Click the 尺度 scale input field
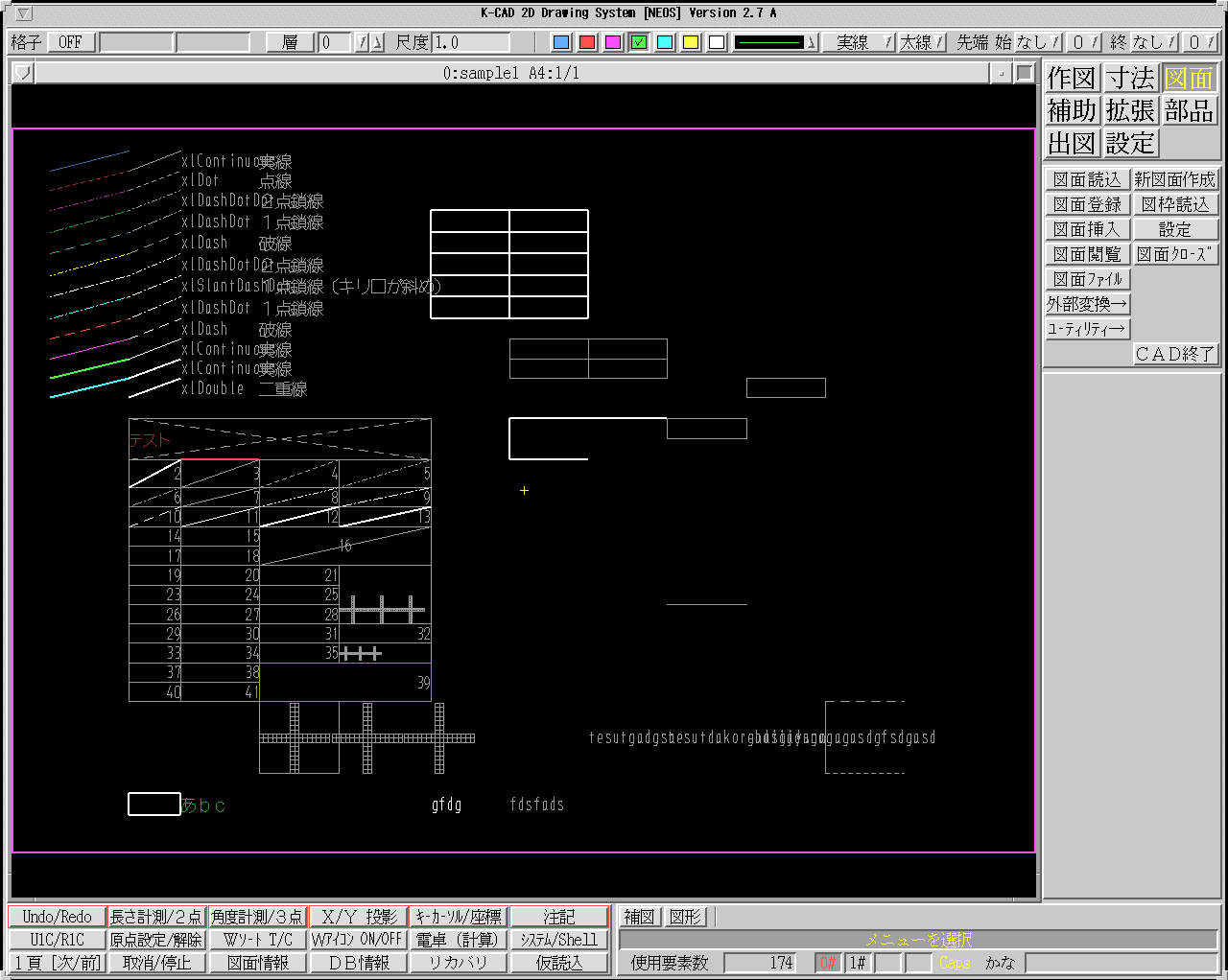 [471, 42]
